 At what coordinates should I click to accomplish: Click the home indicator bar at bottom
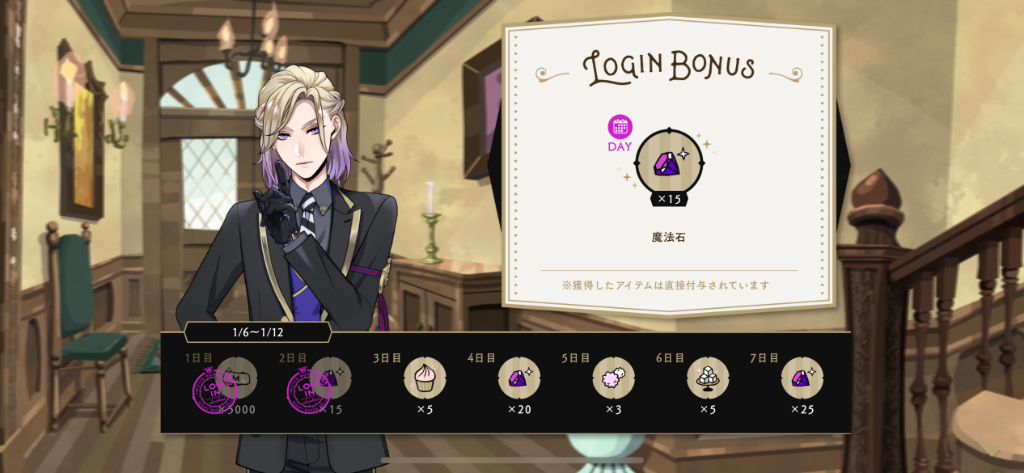click(x=511, y=461)
